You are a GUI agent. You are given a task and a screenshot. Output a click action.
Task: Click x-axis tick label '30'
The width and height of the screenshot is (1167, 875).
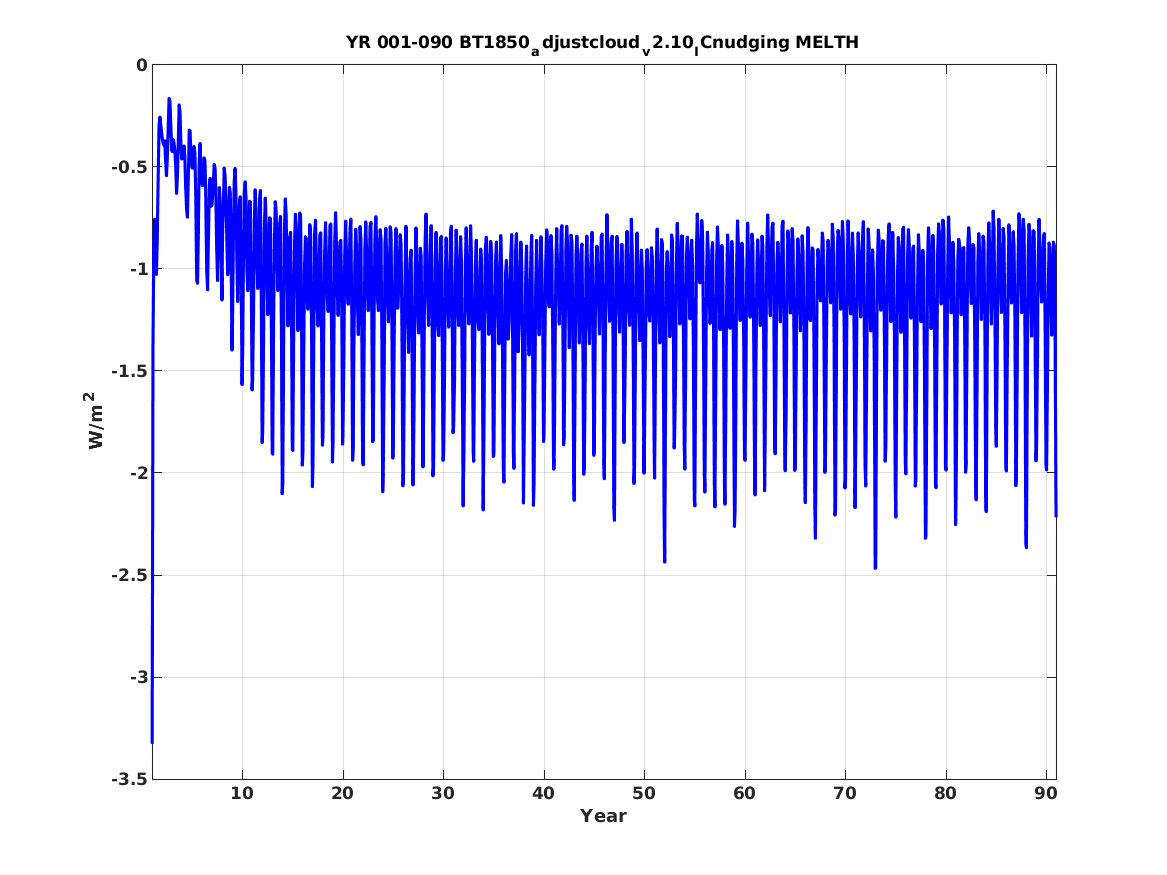coord(443,794)
